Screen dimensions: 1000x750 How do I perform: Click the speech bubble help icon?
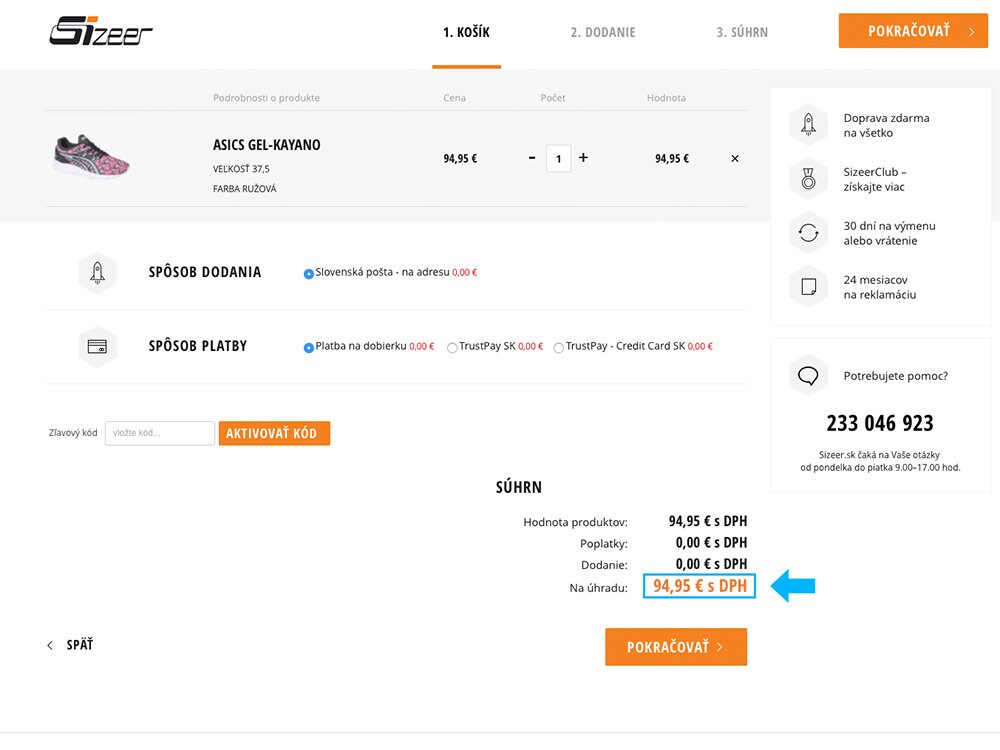click(808, 376)
